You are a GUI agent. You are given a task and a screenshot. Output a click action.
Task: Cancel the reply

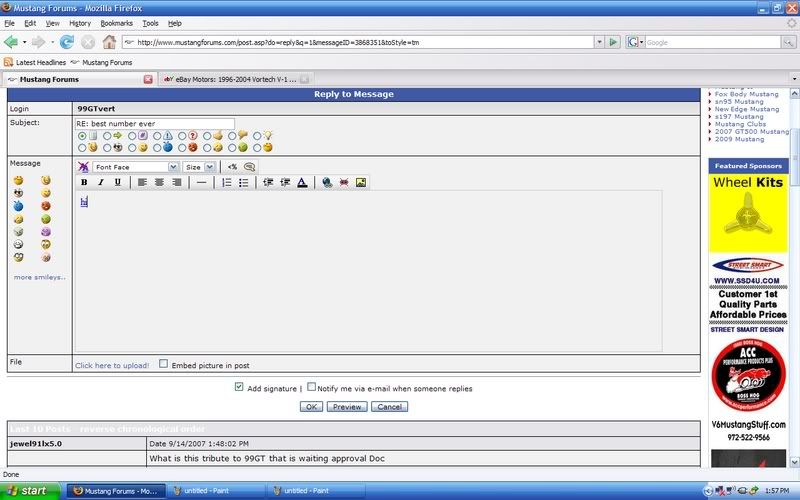pos(390,407)
